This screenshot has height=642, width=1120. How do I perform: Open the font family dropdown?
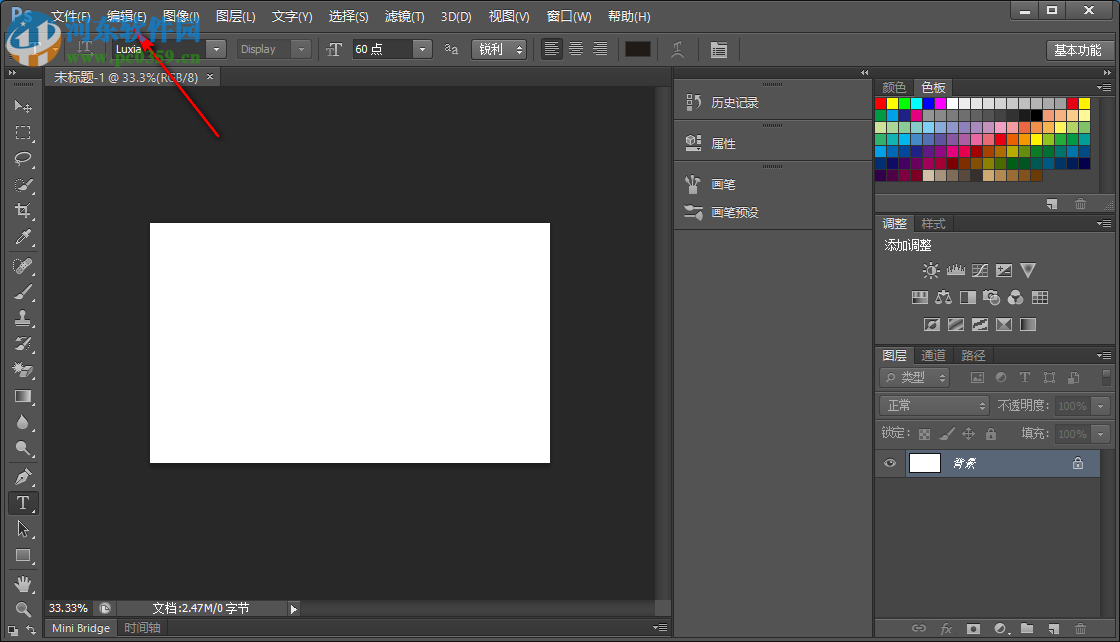pos(214,48)
